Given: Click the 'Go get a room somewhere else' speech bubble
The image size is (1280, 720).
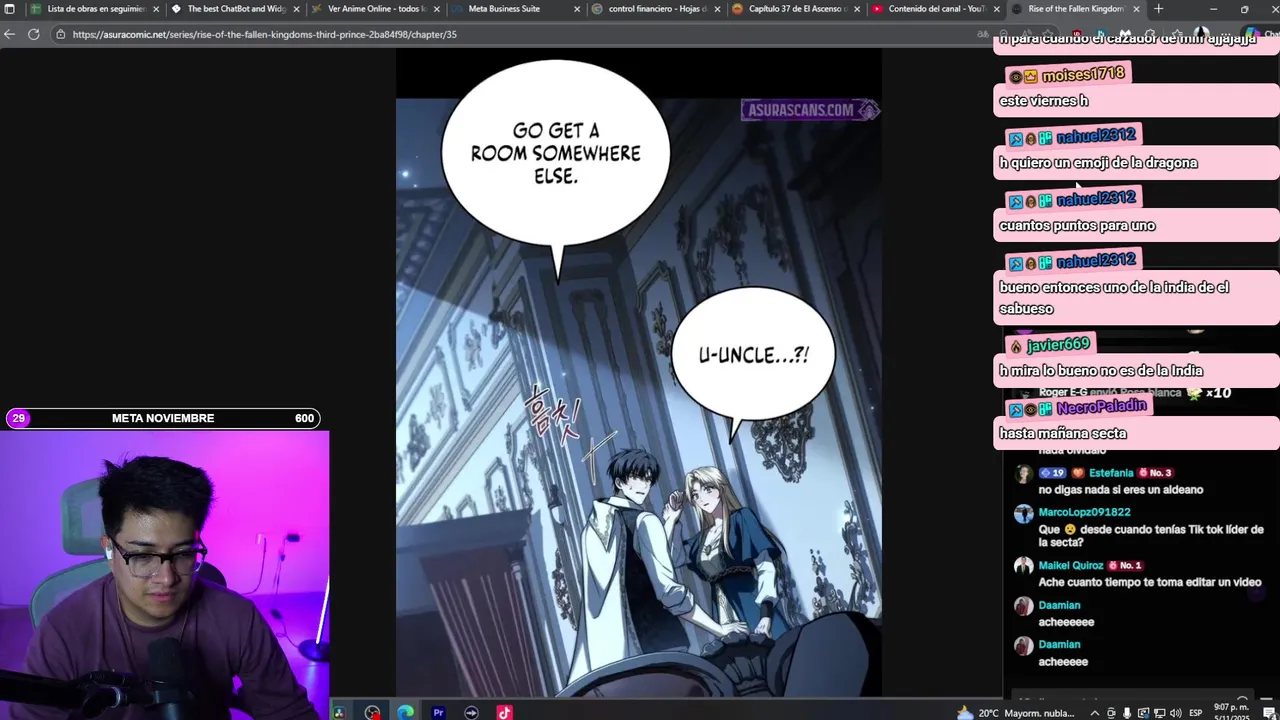Looking at the screenshot, I should coord(555,153).
